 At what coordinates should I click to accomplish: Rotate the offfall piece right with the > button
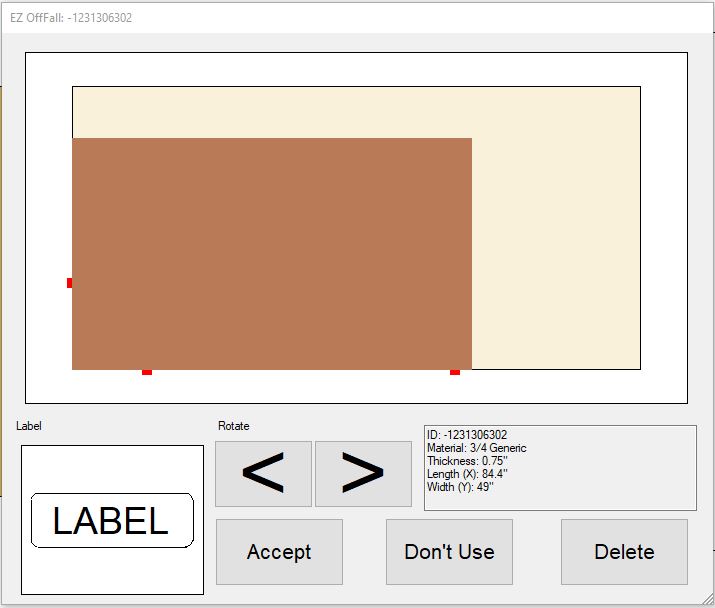tap(363, 474)
